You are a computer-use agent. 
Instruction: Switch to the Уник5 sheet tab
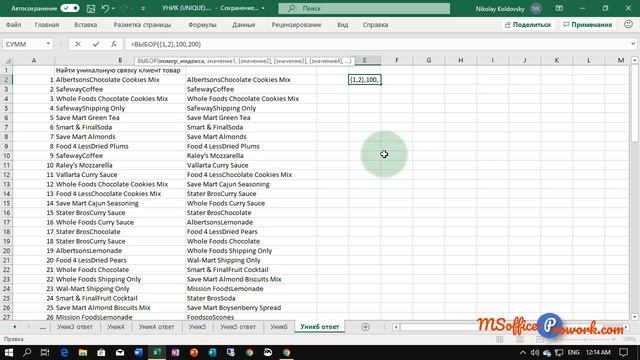point(197,327)
